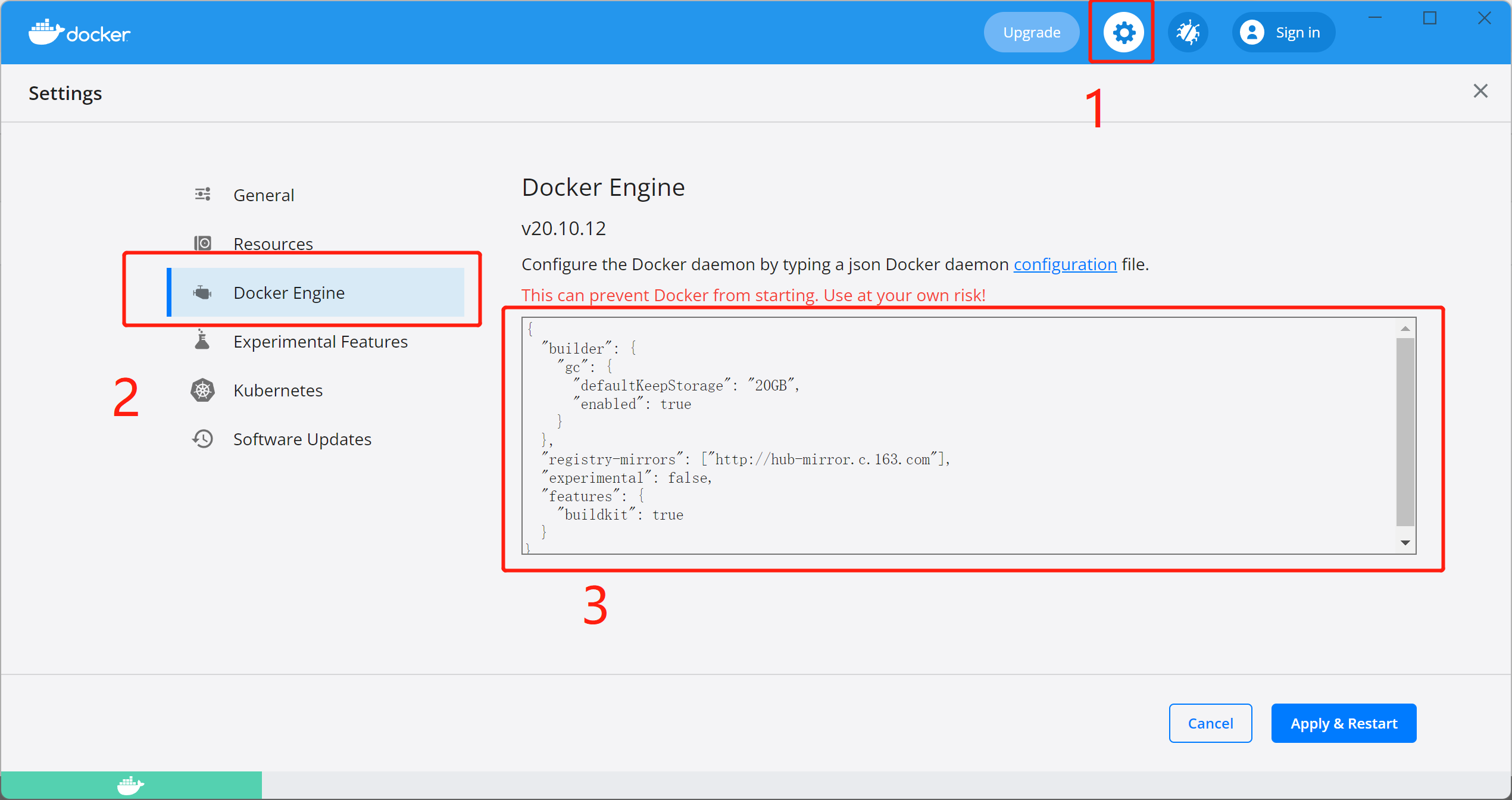Open the configuration hyperlink
1512x800 pixels.
point(1064,264)
